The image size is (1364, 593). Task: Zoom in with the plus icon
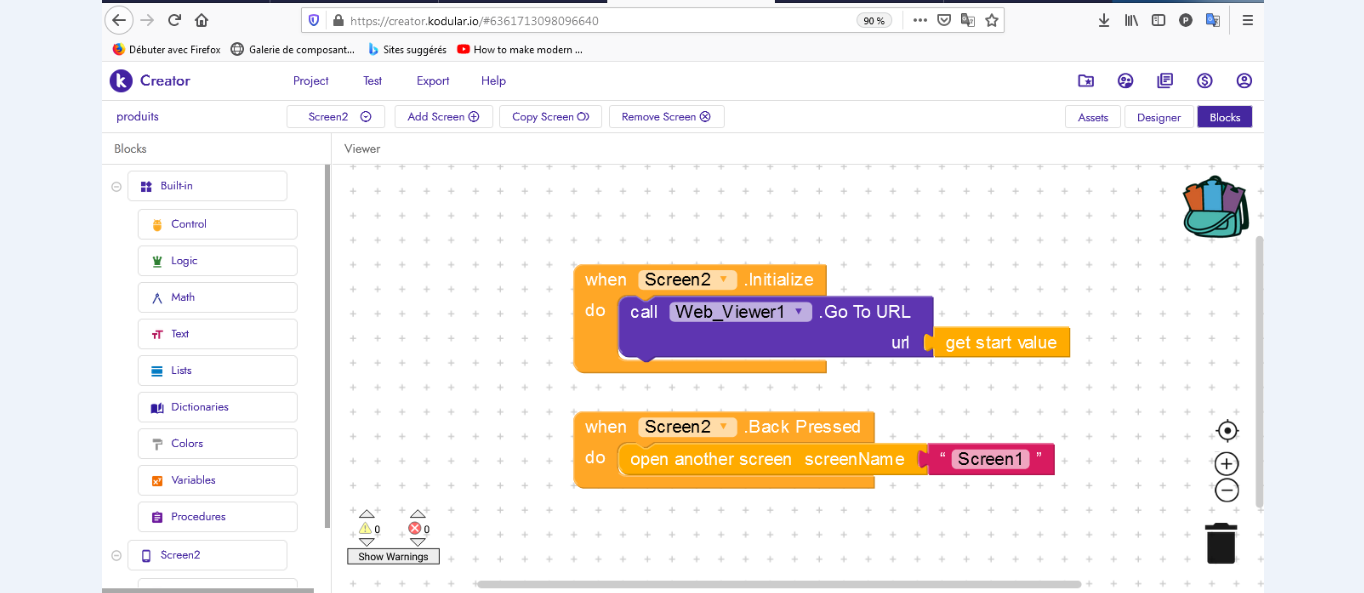1227,464
